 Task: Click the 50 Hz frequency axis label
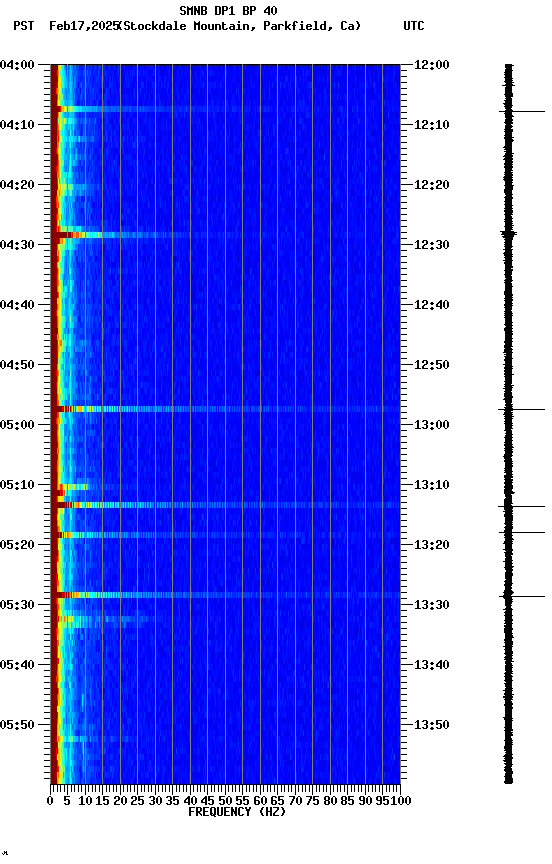tap(225, 802)
